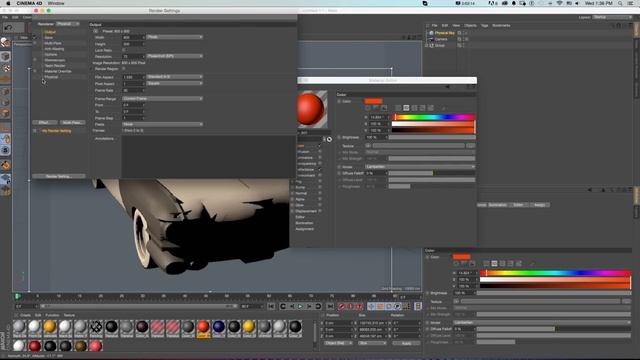Select Physical in Render Settings list
The image size is (640, 360).
coord(51,77)
